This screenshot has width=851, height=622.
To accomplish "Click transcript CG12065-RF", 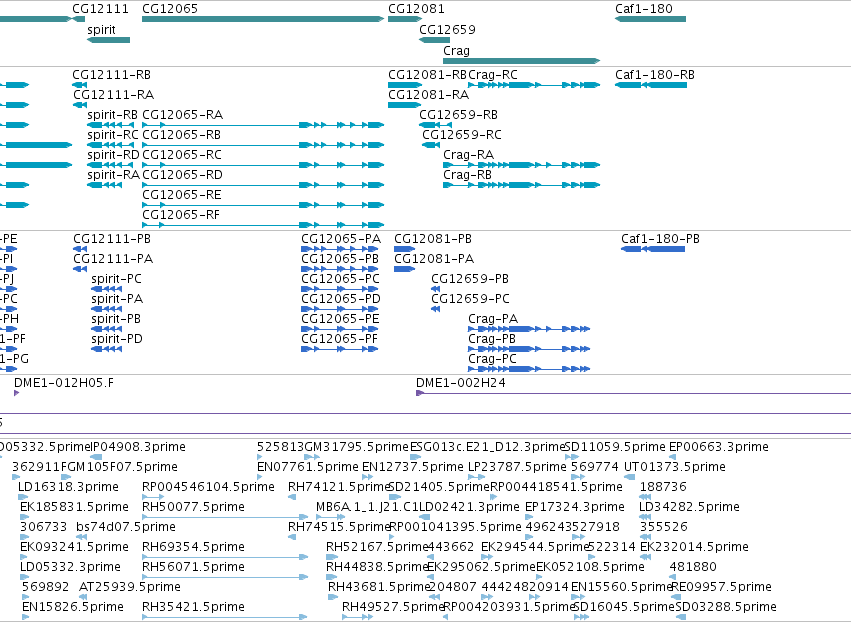I will point(181,215).
